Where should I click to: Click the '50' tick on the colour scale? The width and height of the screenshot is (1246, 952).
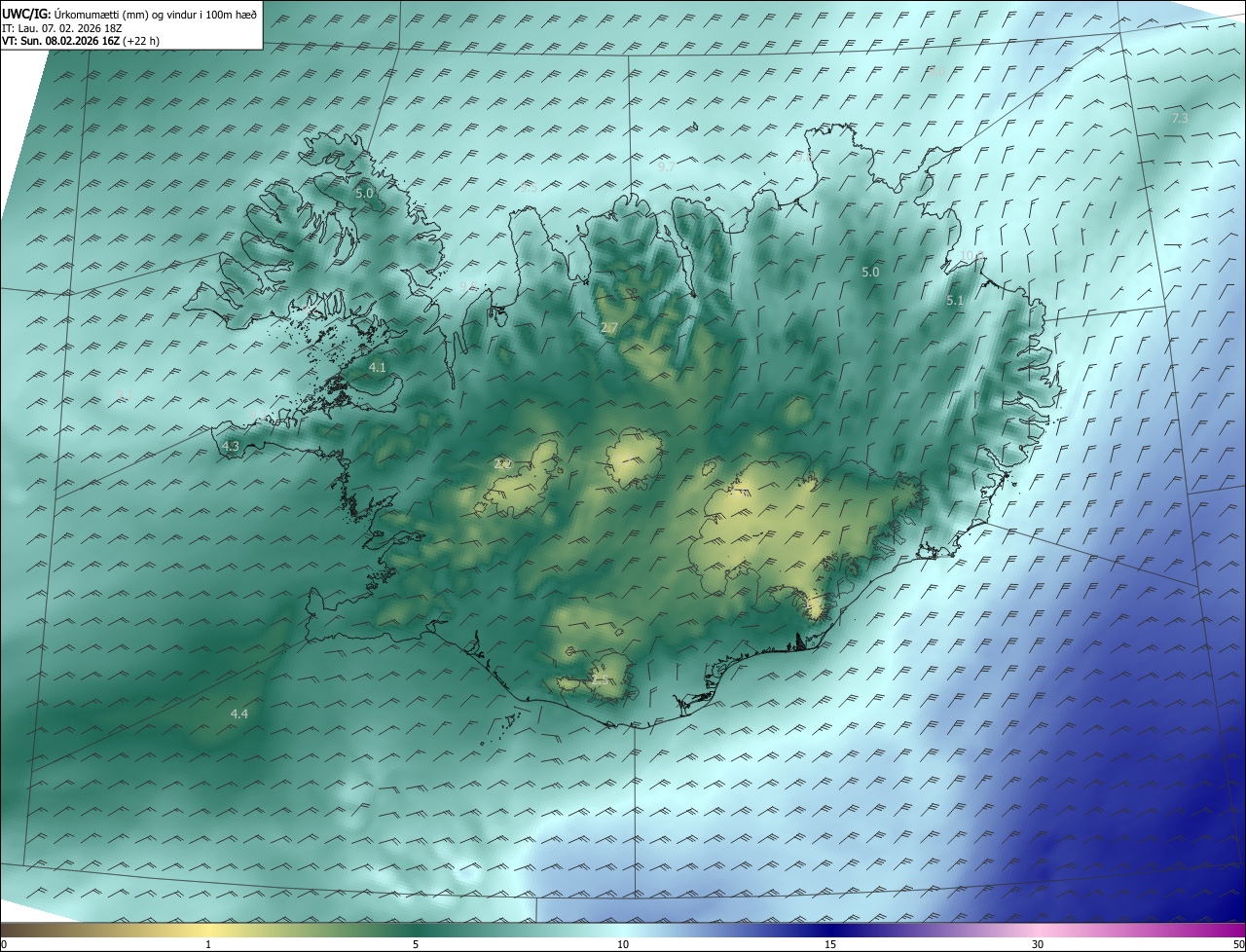(1238, 944)
